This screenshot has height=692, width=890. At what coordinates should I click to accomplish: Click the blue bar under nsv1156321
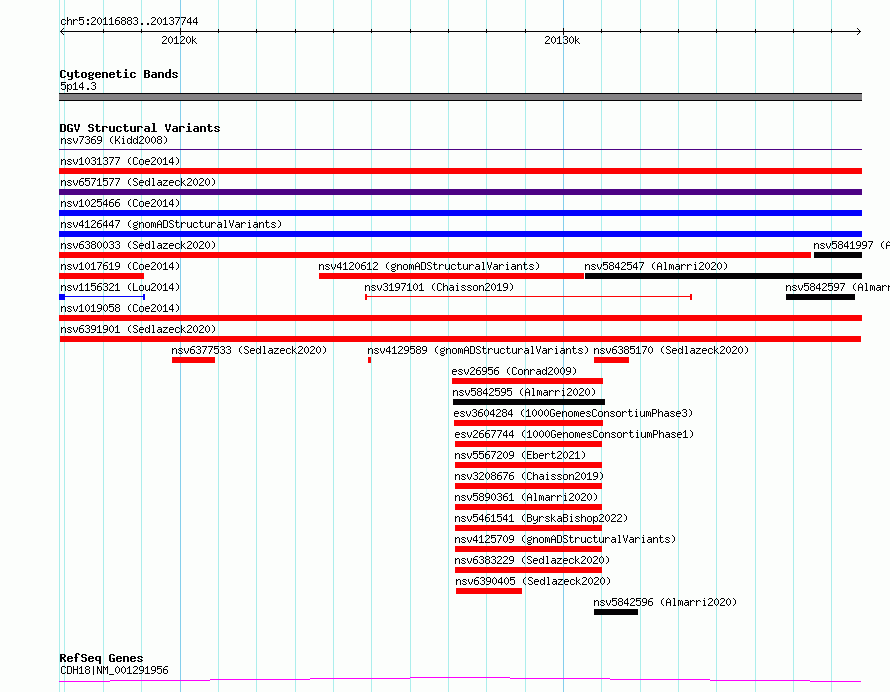tap(102, 297)
